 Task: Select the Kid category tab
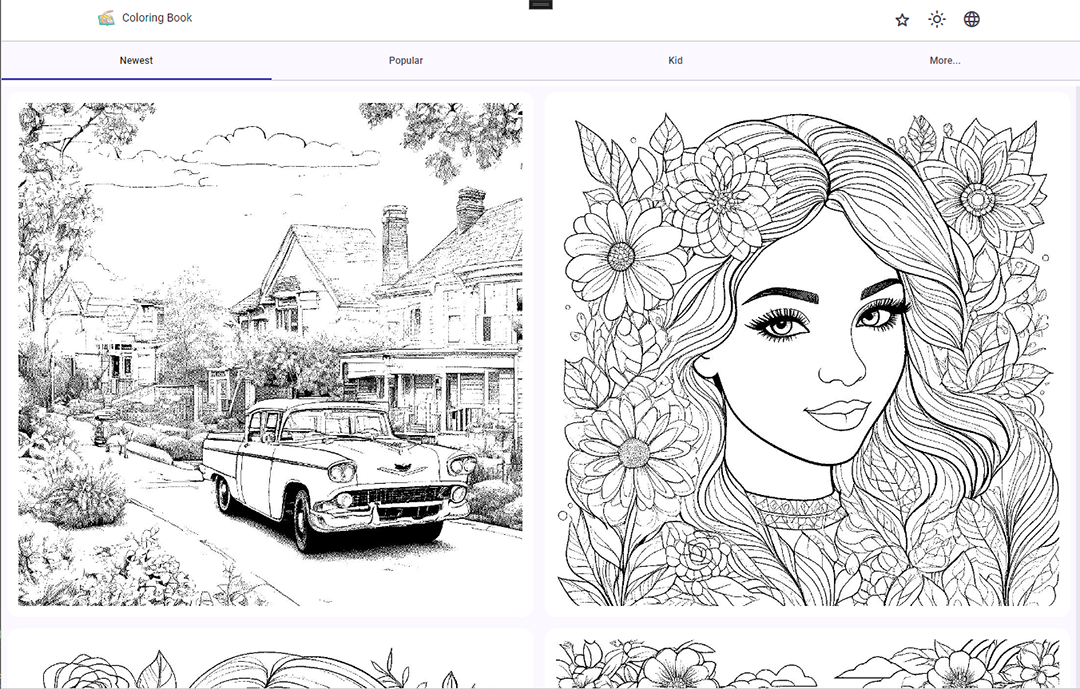(675, 61)
